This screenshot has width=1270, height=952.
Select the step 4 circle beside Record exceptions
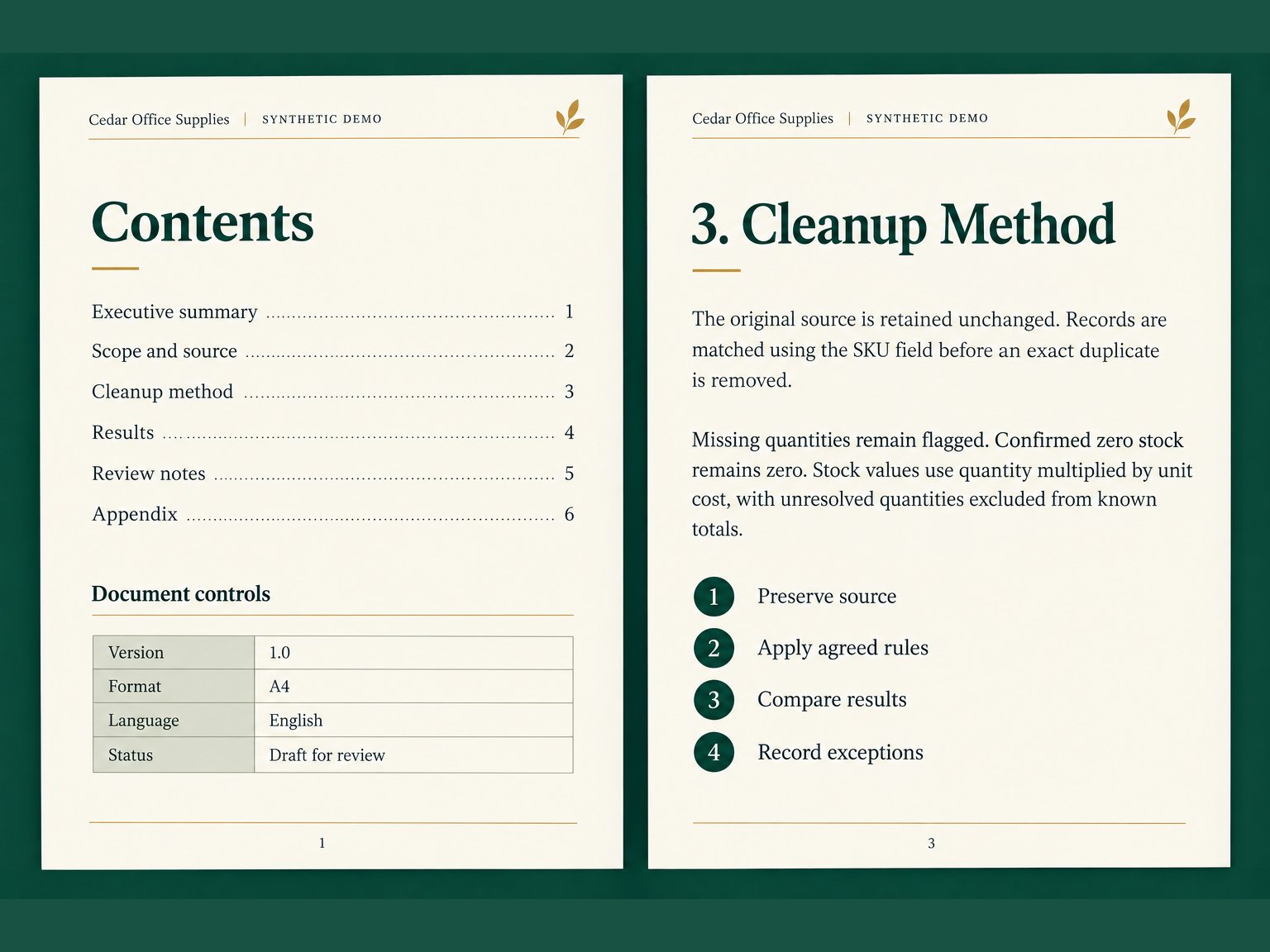click(x=714, y=752)
